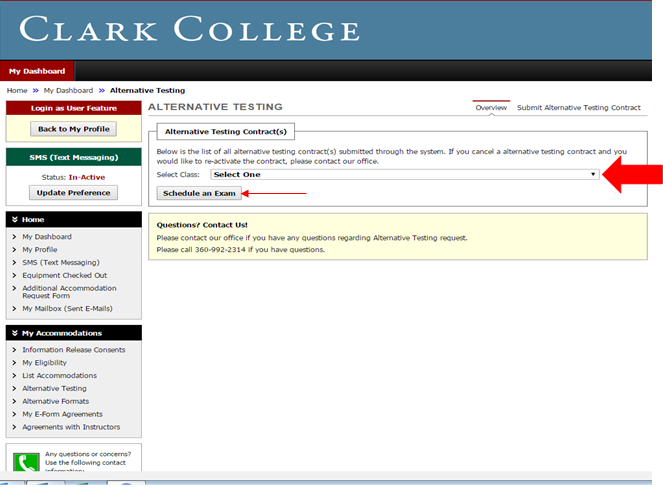
Task: Click arrow icon beside My Eligibility
Action: (x=14, y=363)
